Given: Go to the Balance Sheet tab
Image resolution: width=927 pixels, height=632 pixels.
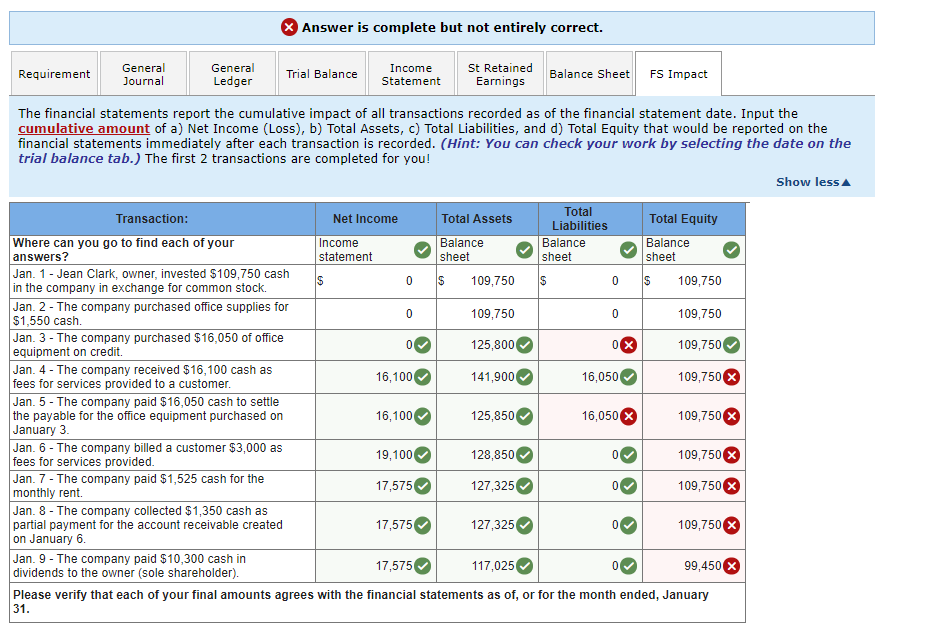Looking at the screenshot, I should pos(589,72).
